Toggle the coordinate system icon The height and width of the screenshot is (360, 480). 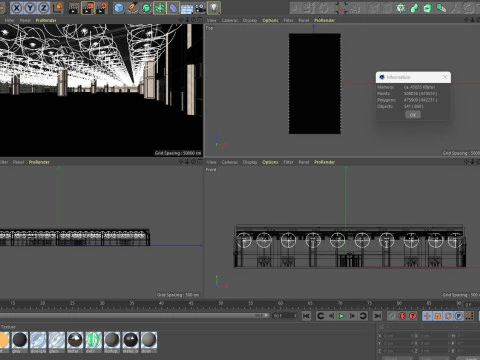[58, 8]
